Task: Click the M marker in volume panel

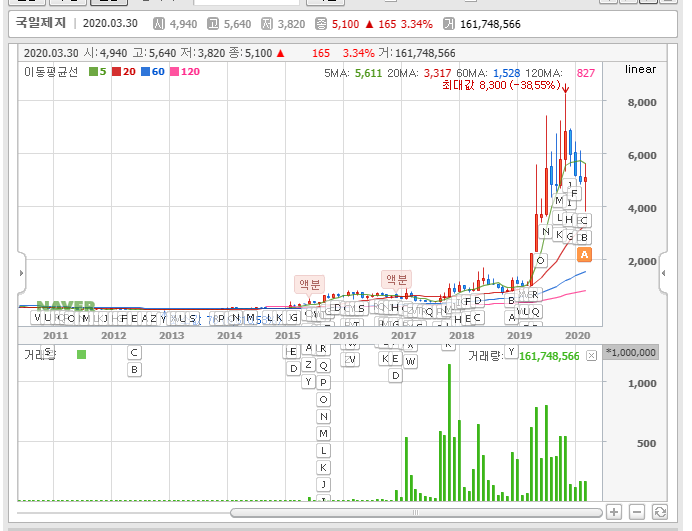Action: tap(323, 433)
